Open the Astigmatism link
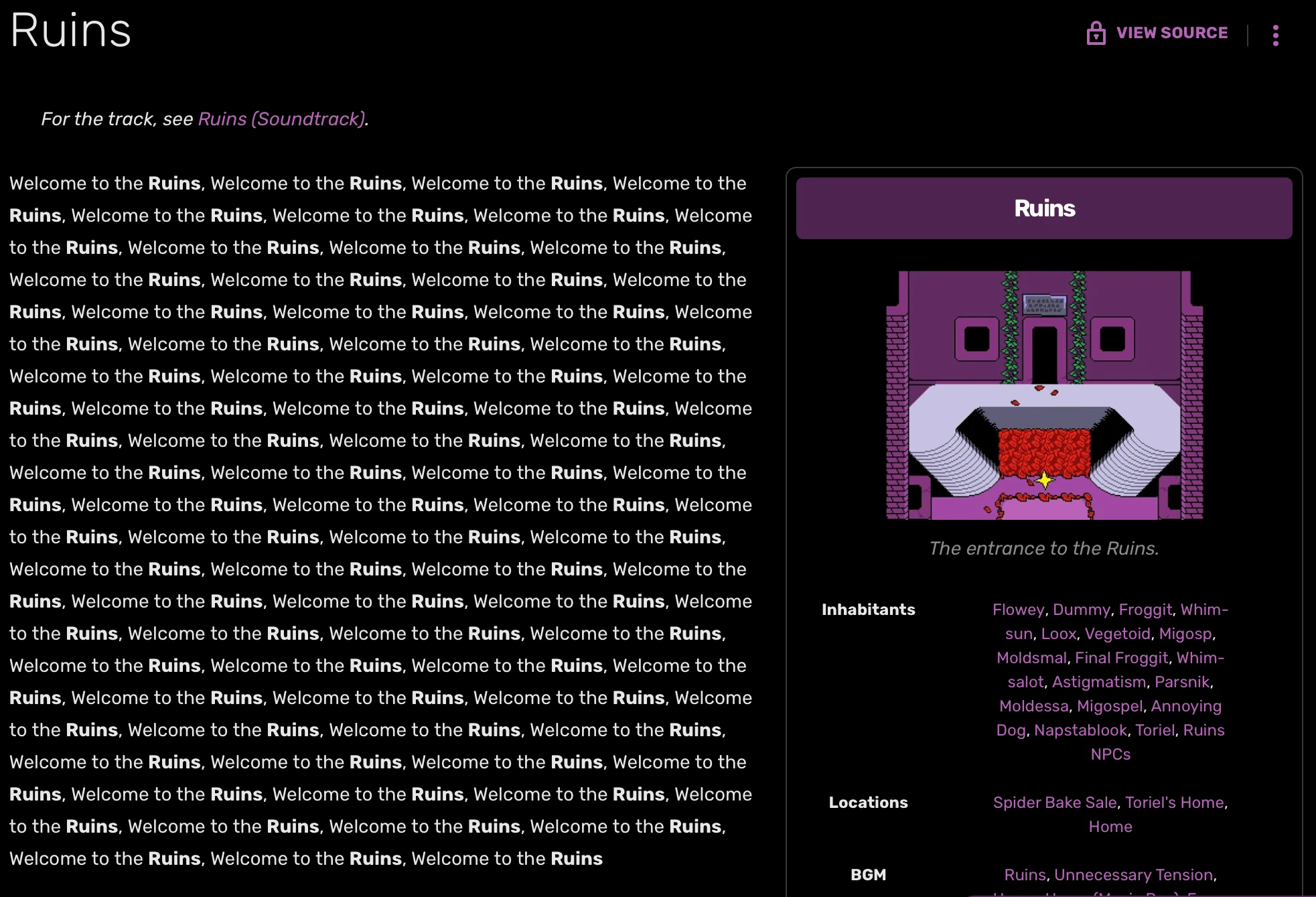The image size is (1316, 897). tap(1099, 682)
